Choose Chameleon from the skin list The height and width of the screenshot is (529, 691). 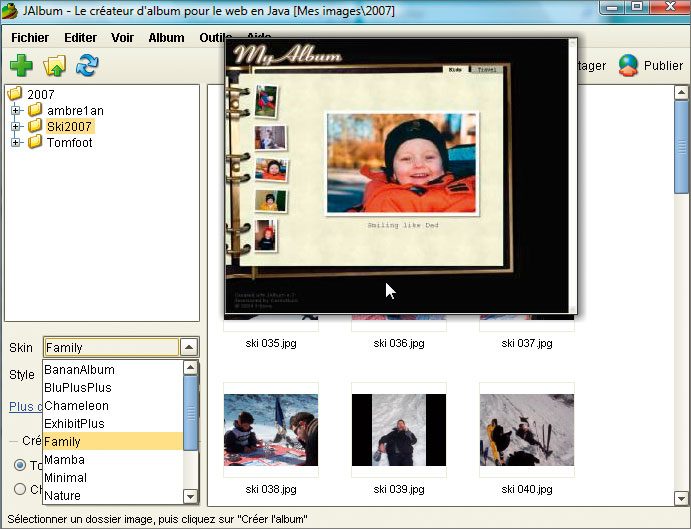(x=76, y=406)
